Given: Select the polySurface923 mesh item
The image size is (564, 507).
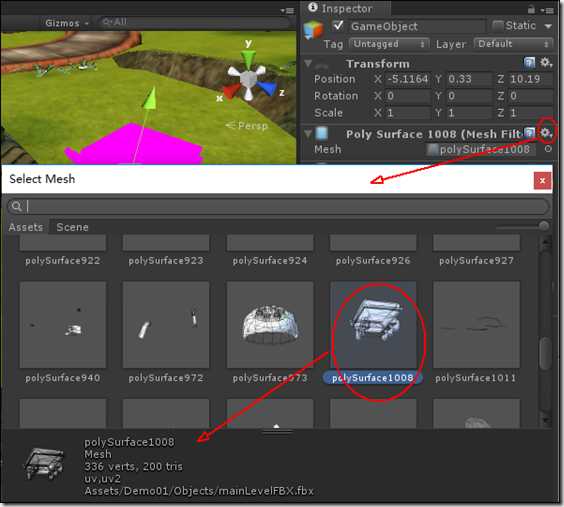Looking at the screenshot, I should click(166, 251).
